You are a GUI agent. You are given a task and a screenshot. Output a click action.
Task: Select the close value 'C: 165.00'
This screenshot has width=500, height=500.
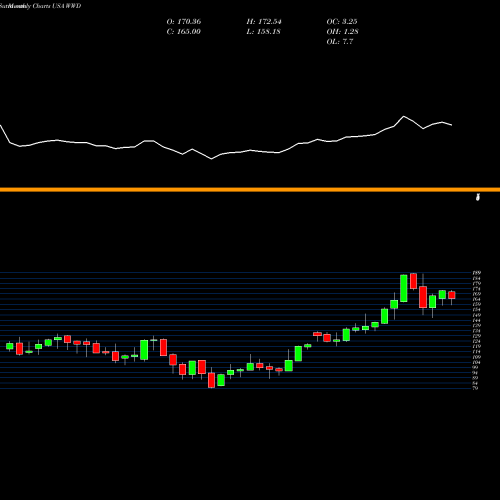[183, 32]
